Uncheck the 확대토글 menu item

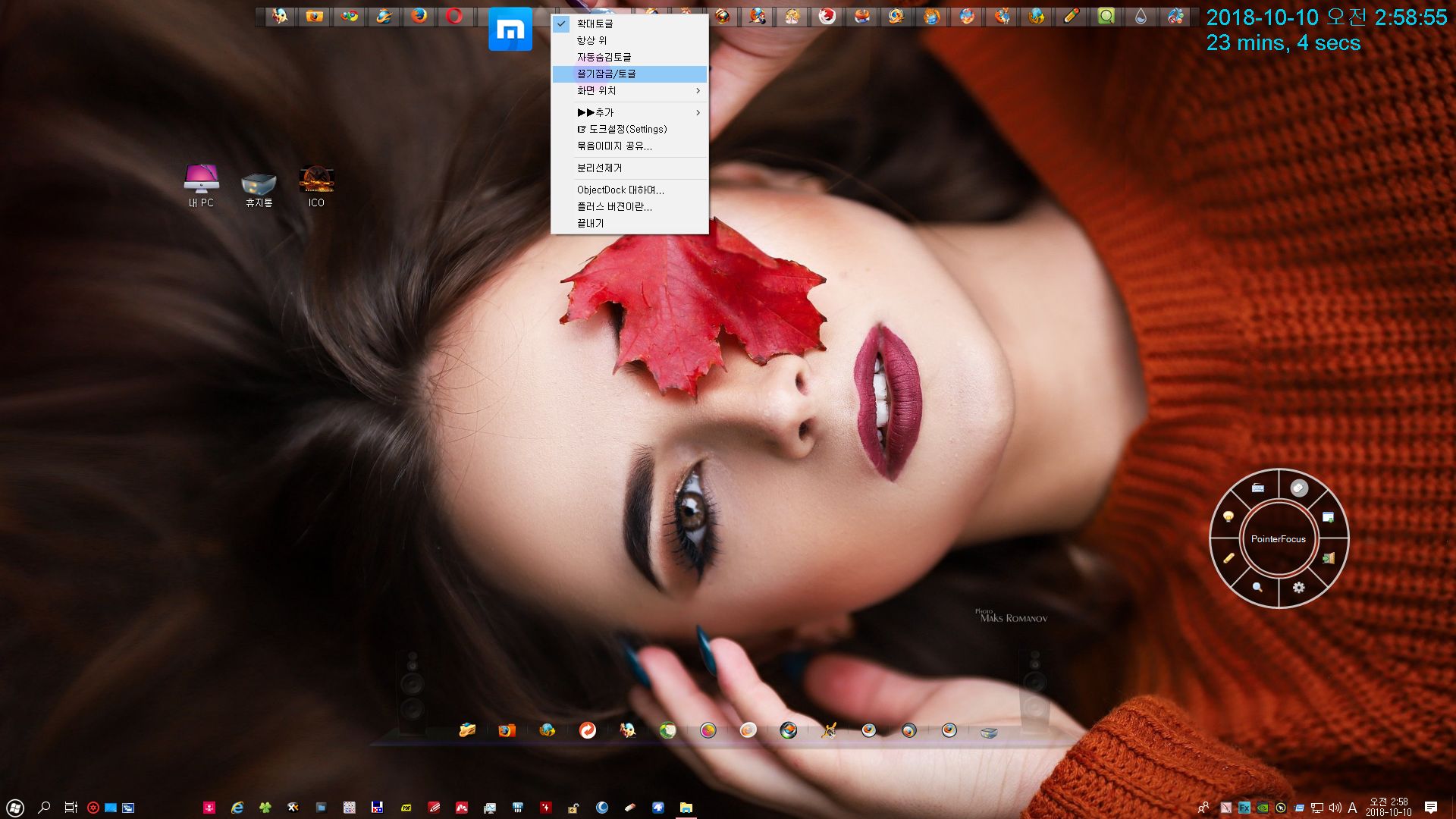pyautogui.click(x=629, y=24)
